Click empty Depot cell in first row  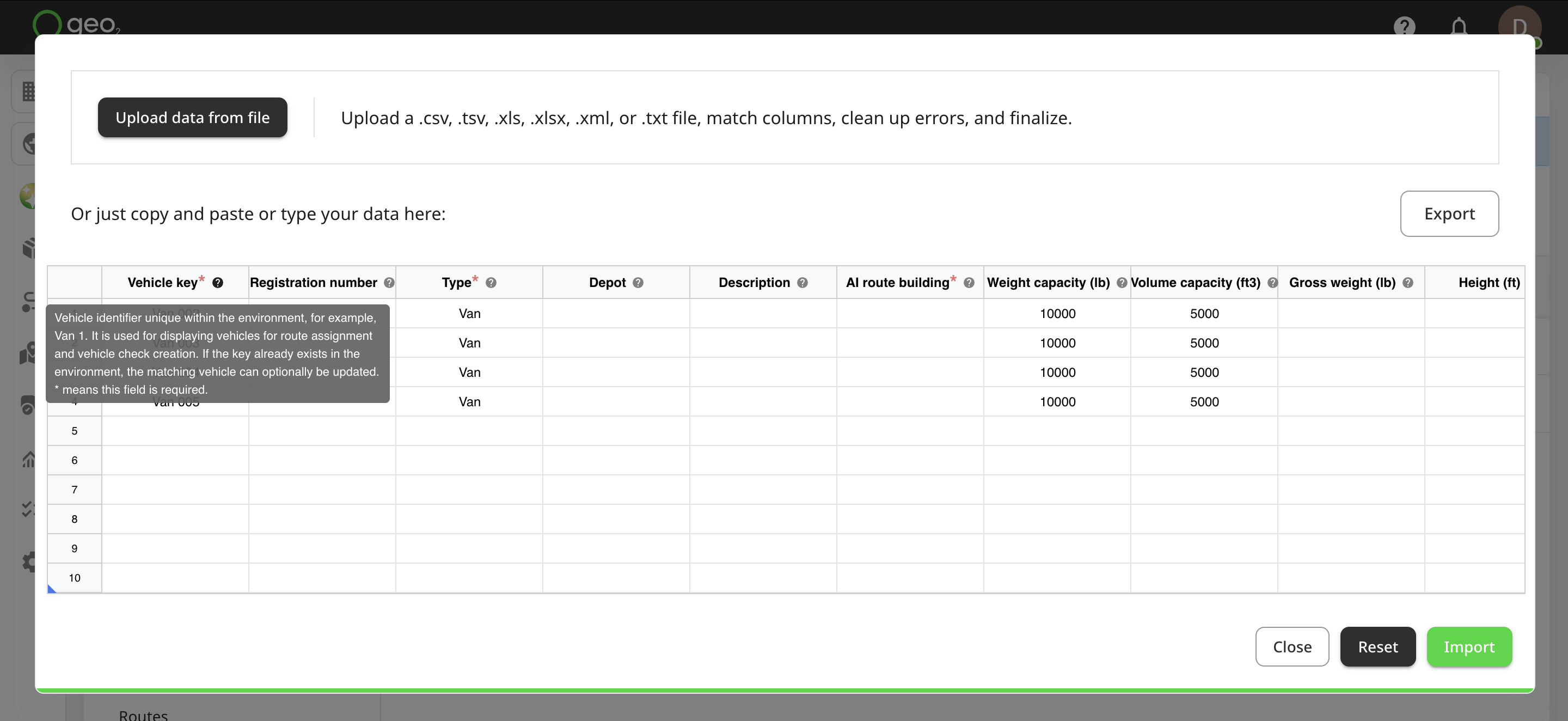pos(616,314)
